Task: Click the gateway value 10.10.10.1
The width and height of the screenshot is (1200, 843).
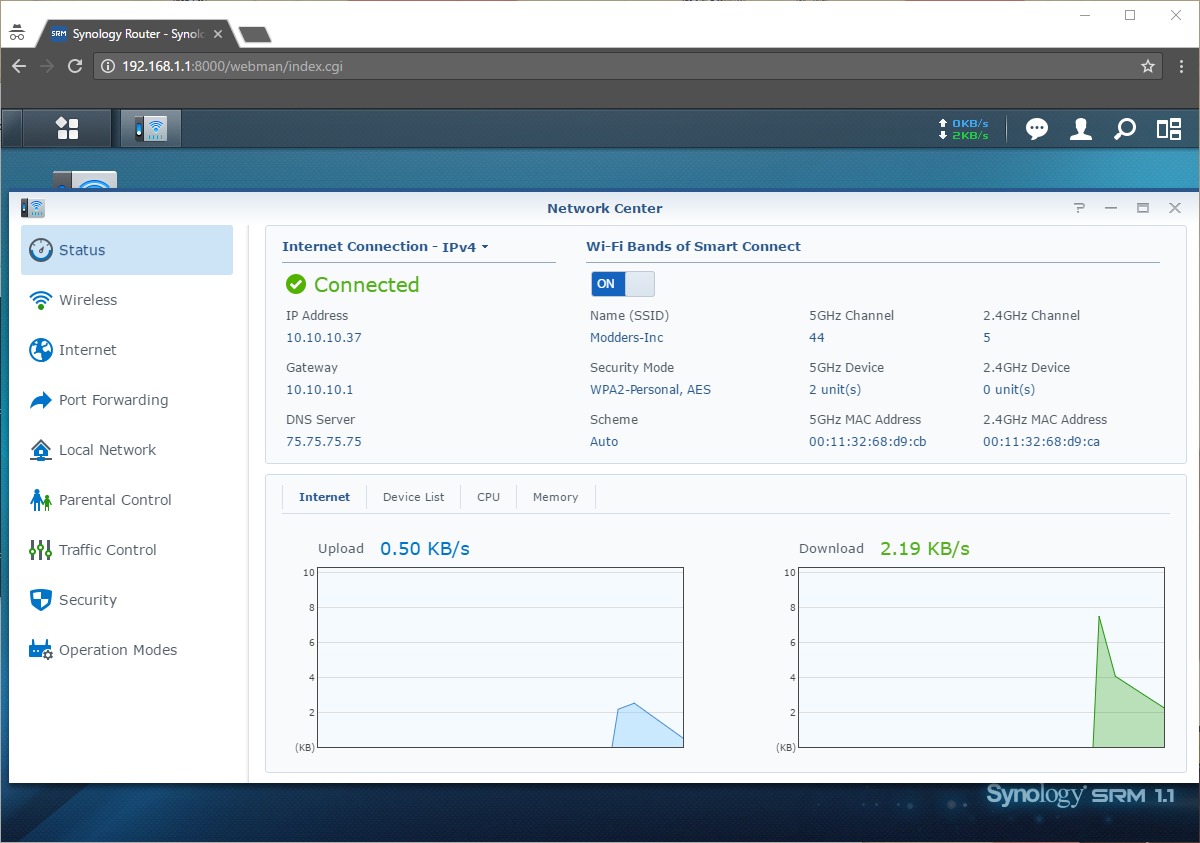Action: pyautogui.click(x=320, y=390)
